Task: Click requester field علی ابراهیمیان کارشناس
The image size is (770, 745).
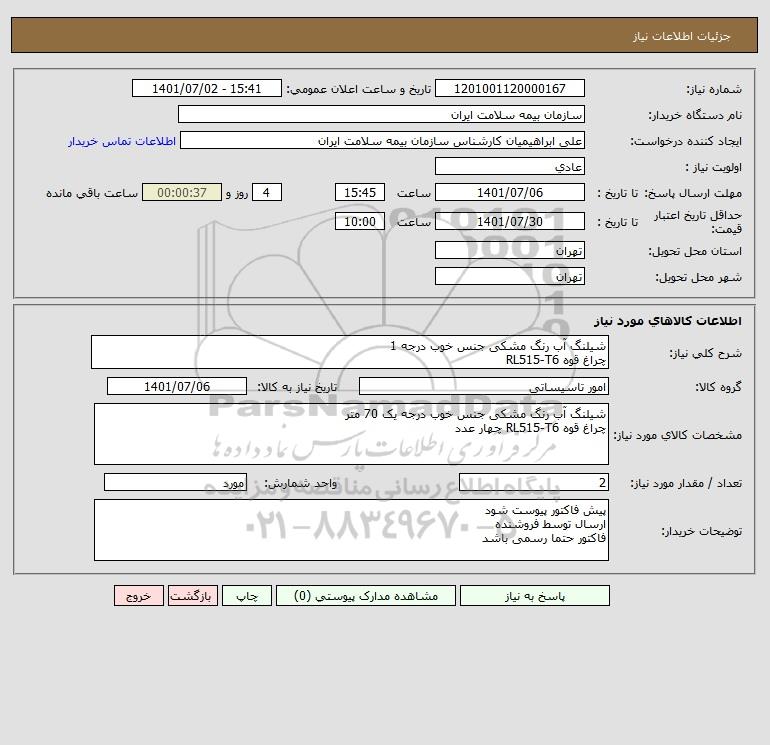Action: point(383,140)
